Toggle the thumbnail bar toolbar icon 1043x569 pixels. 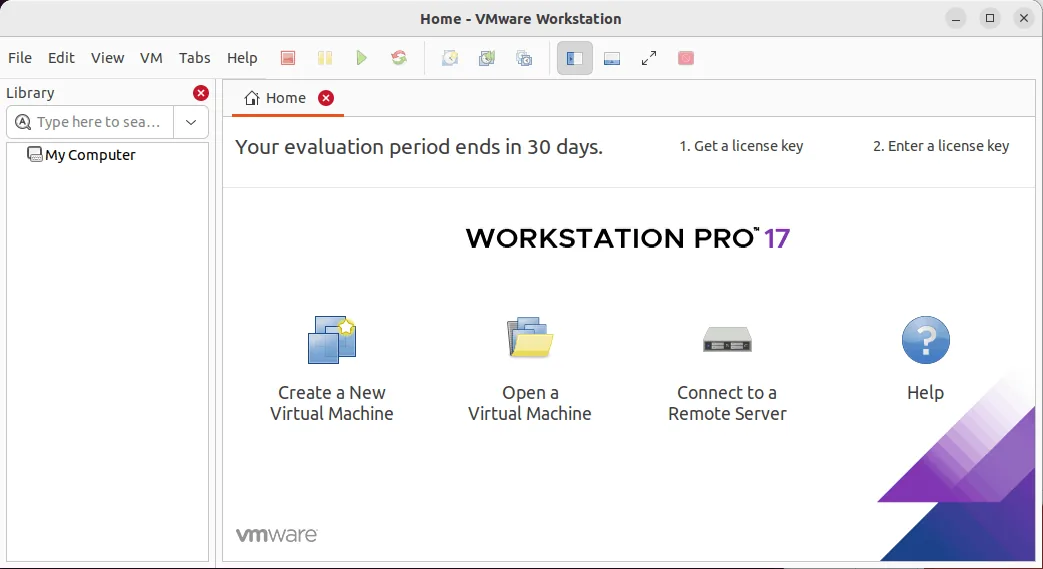pyautogui.click(x=612, y=59)
